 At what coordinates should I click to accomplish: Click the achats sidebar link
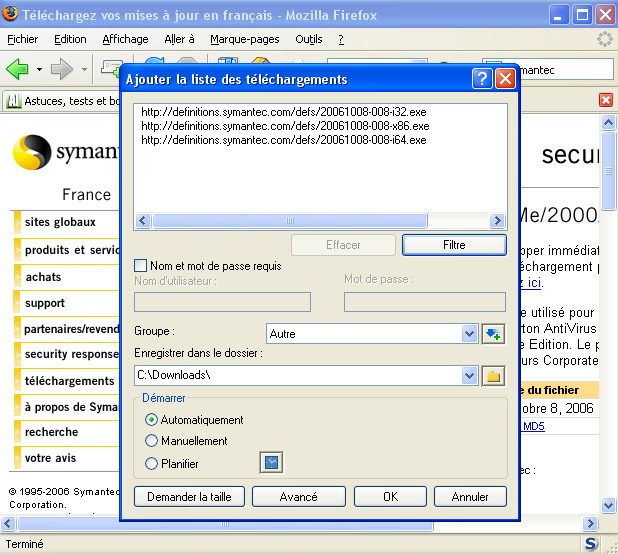pyautogui.click(x=43, y=277)
